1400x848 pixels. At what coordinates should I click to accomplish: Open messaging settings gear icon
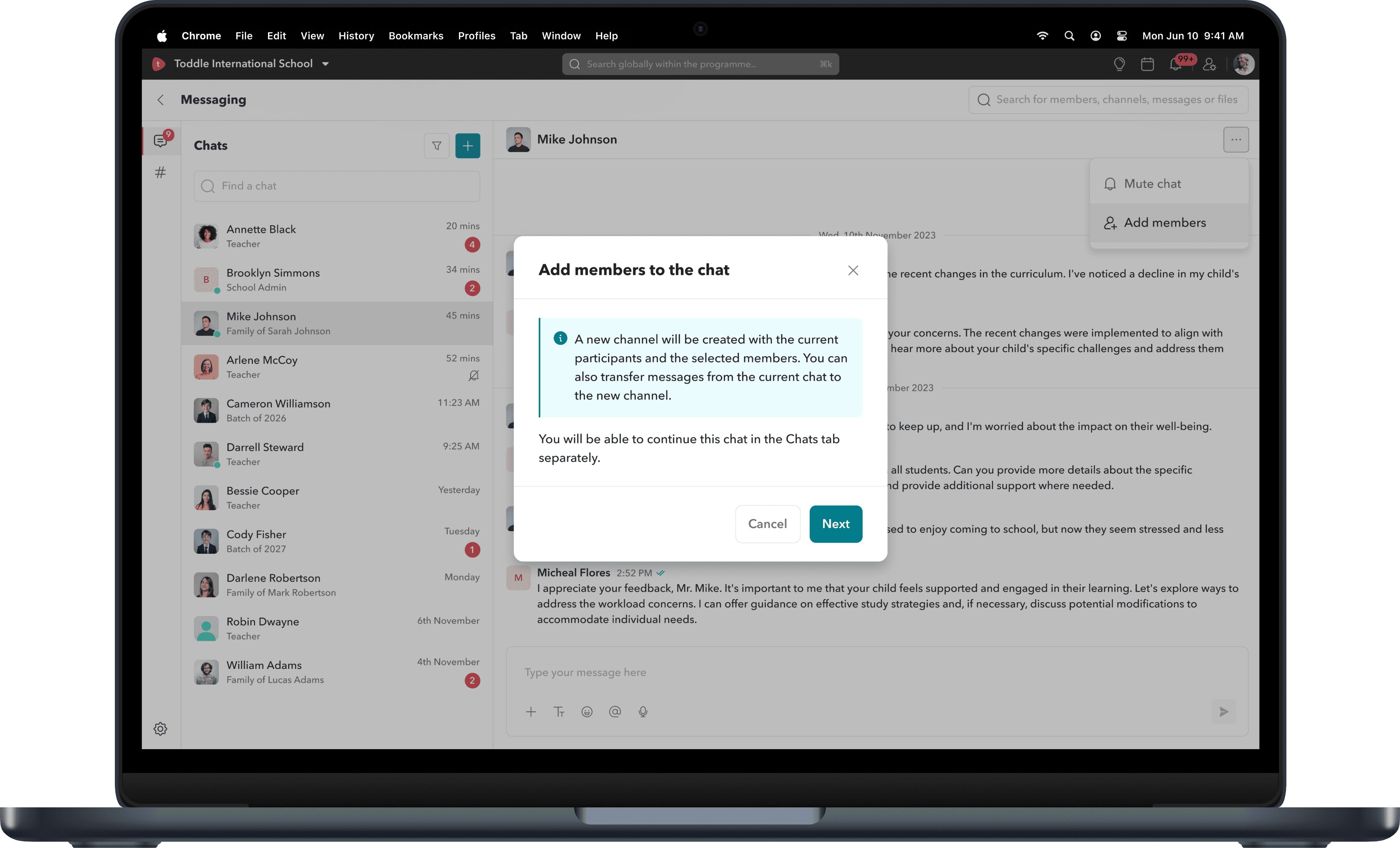coord(160,729)
